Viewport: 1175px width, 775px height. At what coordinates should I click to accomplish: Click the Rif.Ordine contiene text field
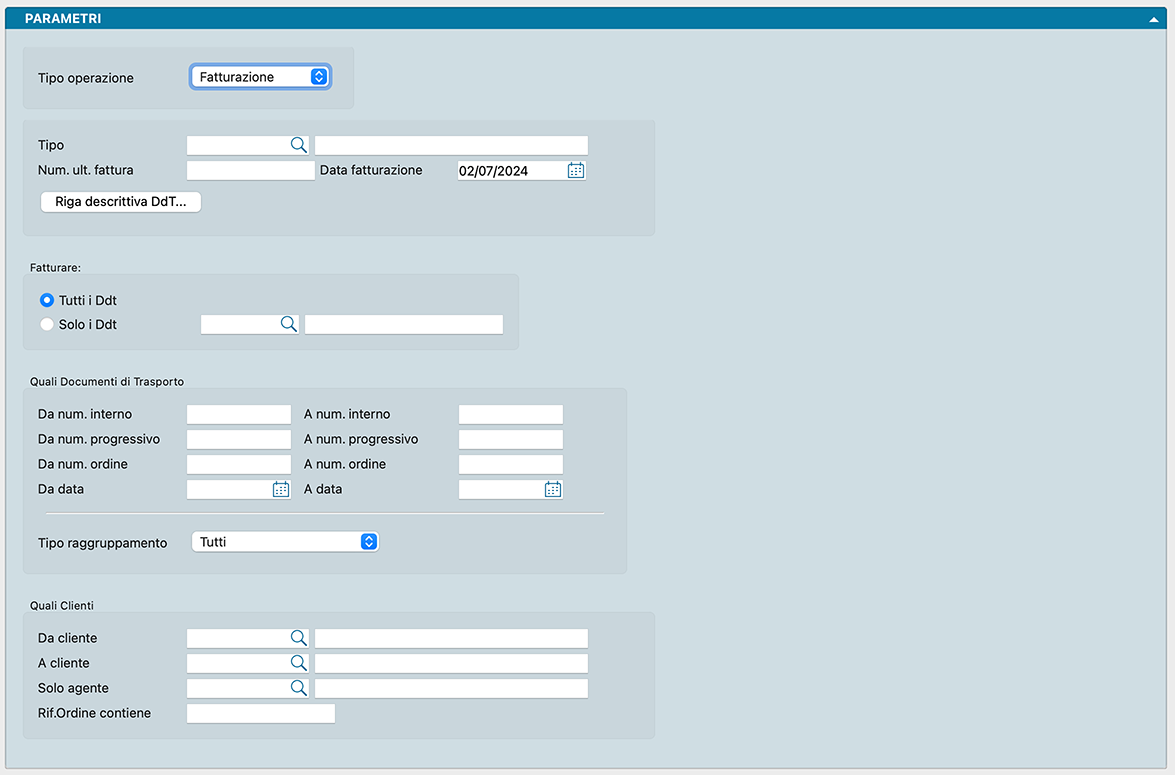pyautogui.click(x=260, y=713)
